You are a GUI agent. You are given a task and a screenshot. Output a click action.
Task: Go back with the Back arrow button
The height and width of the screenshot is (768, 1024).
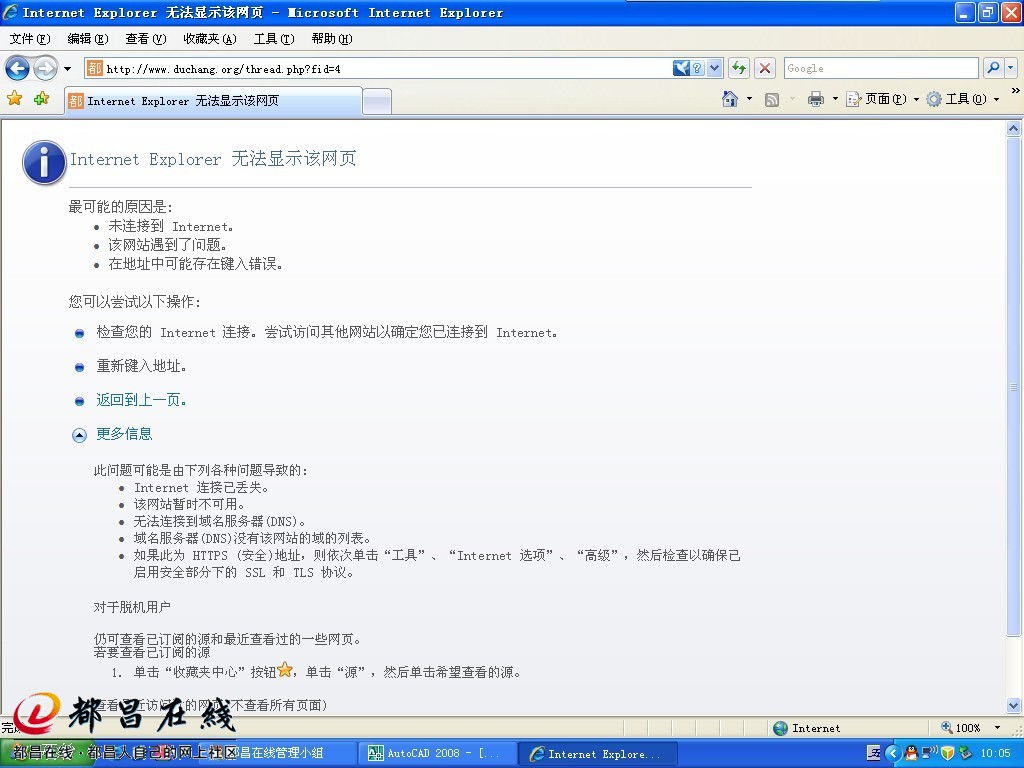pos(17,68)
